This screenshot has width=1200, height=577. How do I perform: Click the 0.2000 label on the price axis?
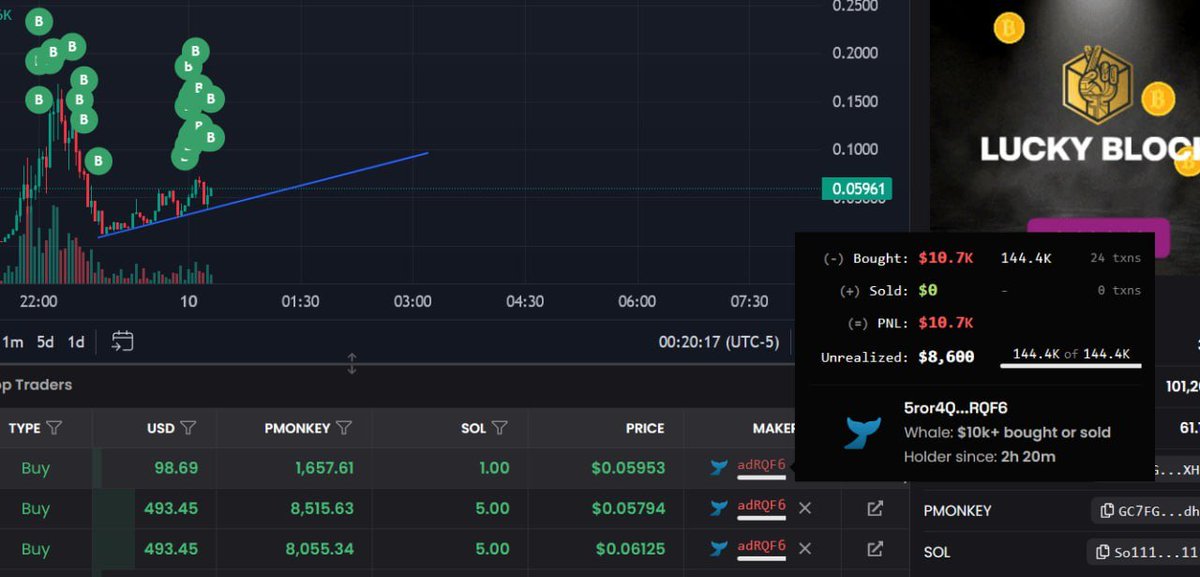855,53
